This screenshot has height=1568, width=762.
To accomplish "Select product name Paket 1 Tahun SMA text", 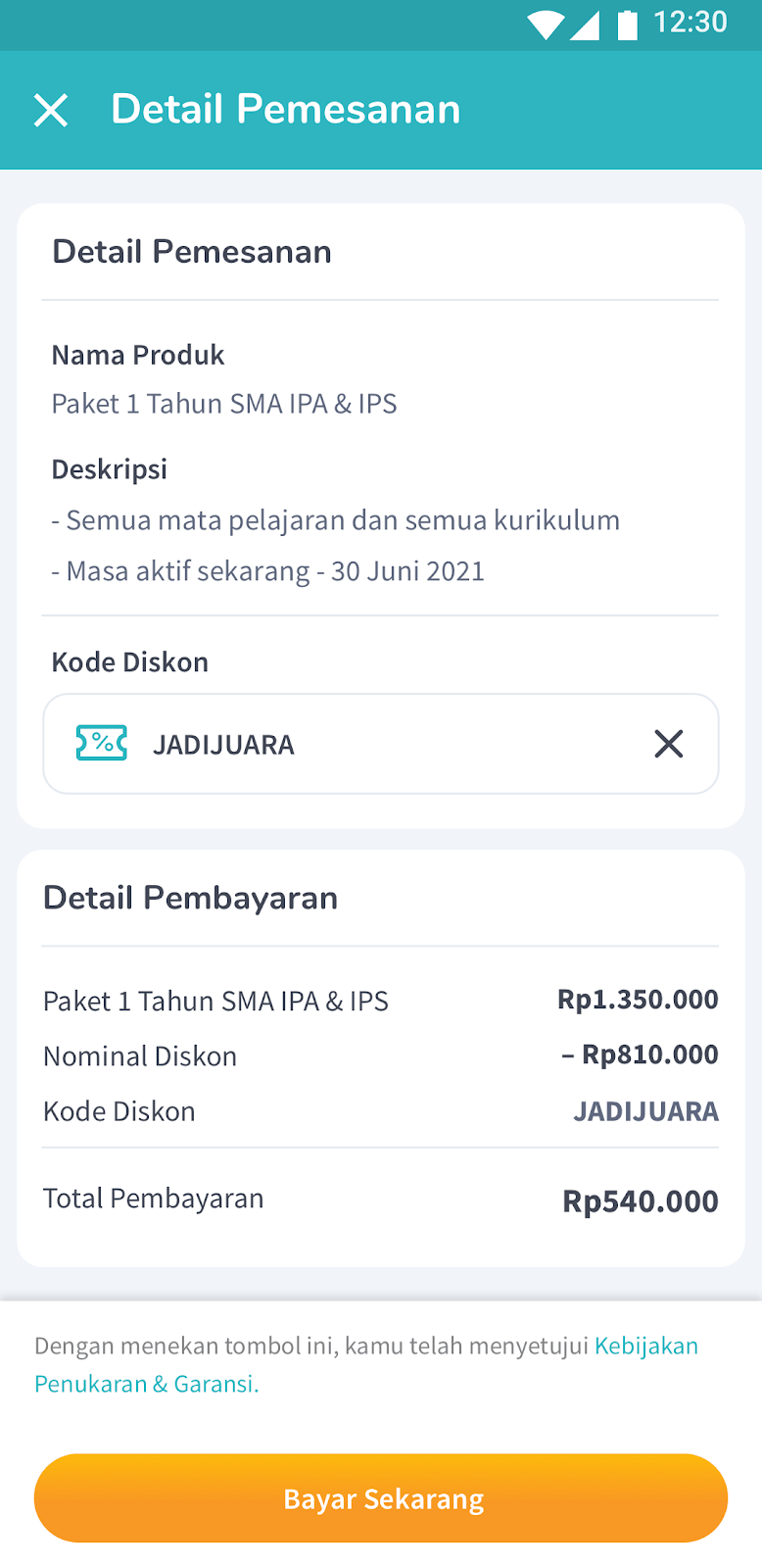I will (x=224, y=404).
